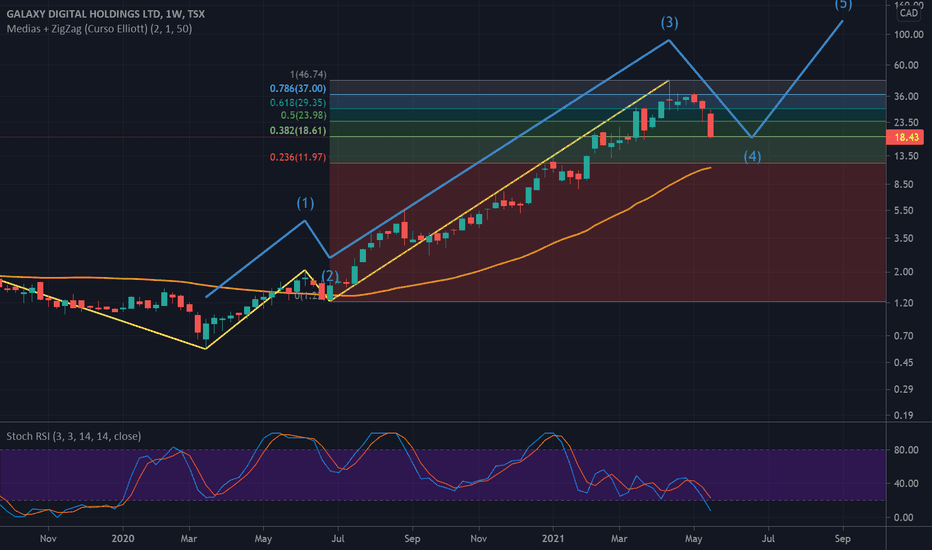932x550 pixels.
Task: Click the 100.00 price axis label
Action: pos(909,35)
